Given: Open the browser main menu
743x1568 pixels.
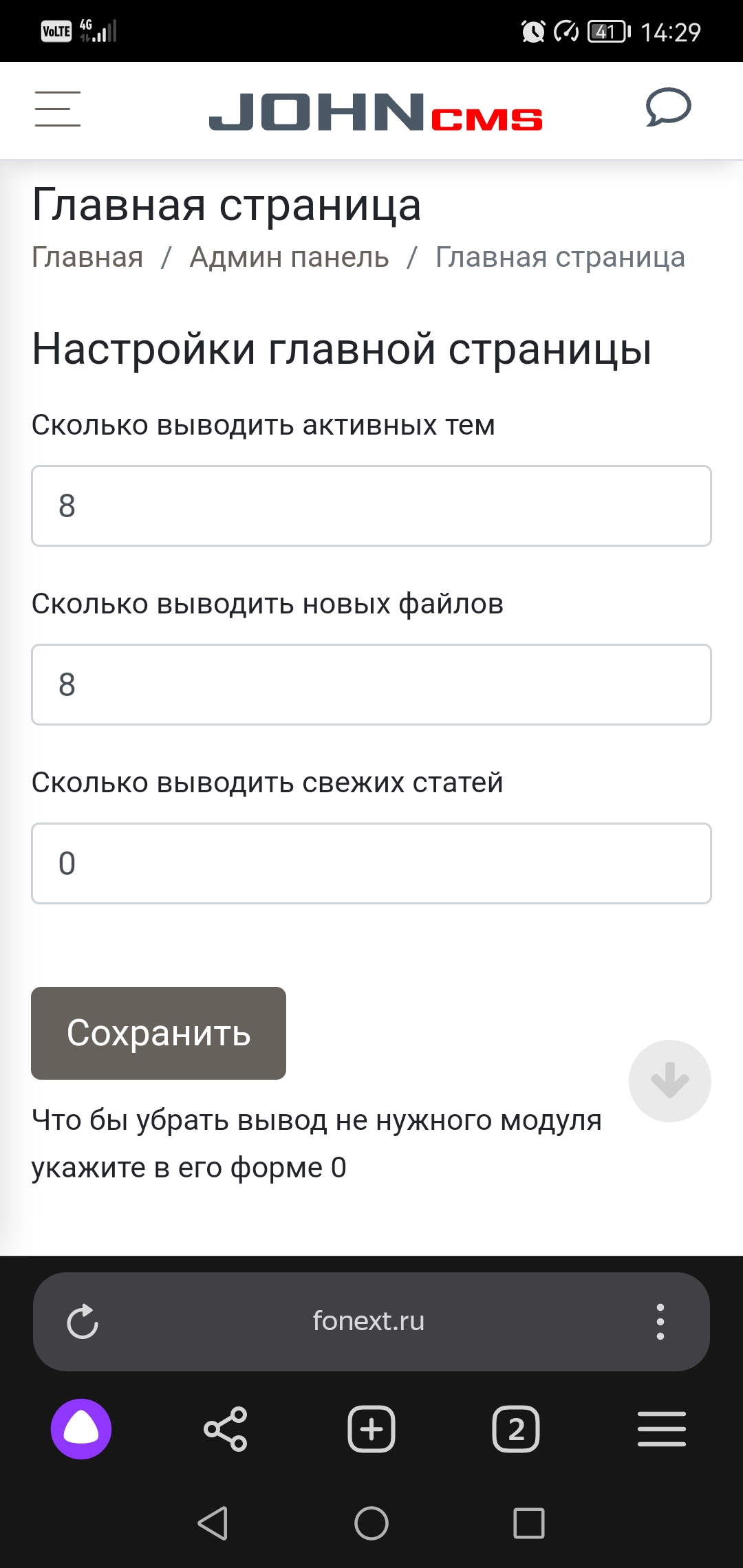Looking at the screenshot, I should coord(661,1428).
